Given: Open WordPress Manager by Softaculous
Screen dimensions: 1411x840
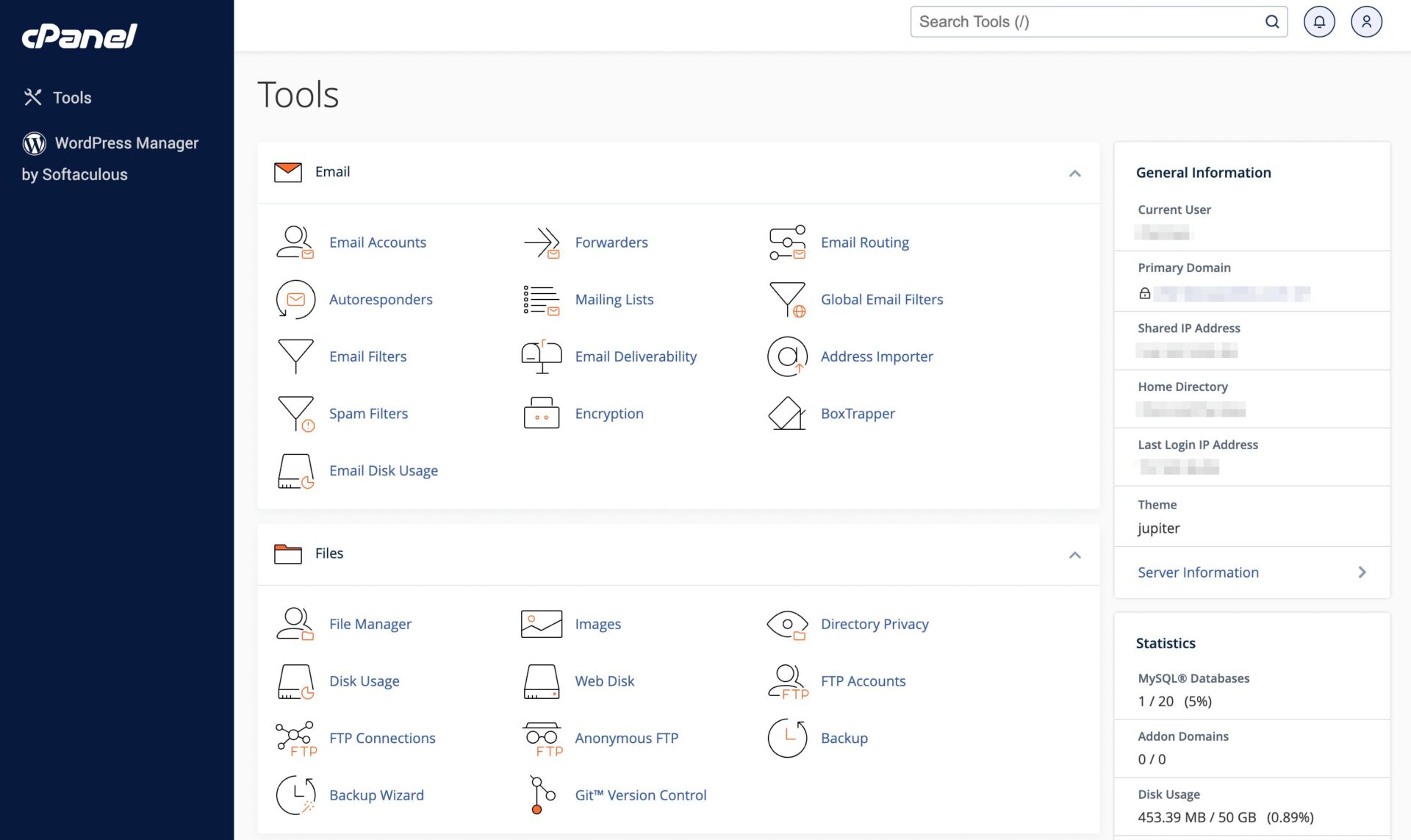Looking at the screenshot, I should click(126, 143).
